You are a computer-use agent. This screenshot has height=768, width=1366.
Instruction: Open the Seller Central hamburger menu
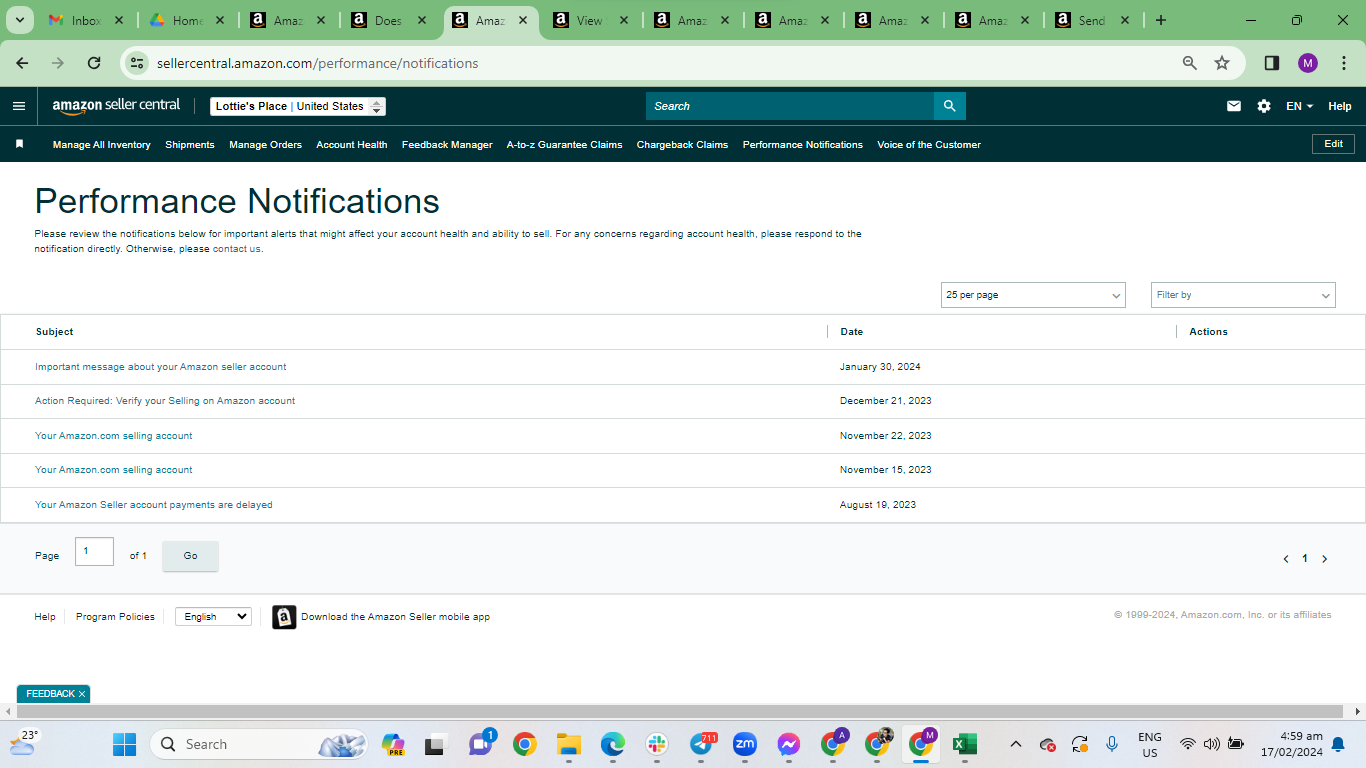[x=19, y=106]
